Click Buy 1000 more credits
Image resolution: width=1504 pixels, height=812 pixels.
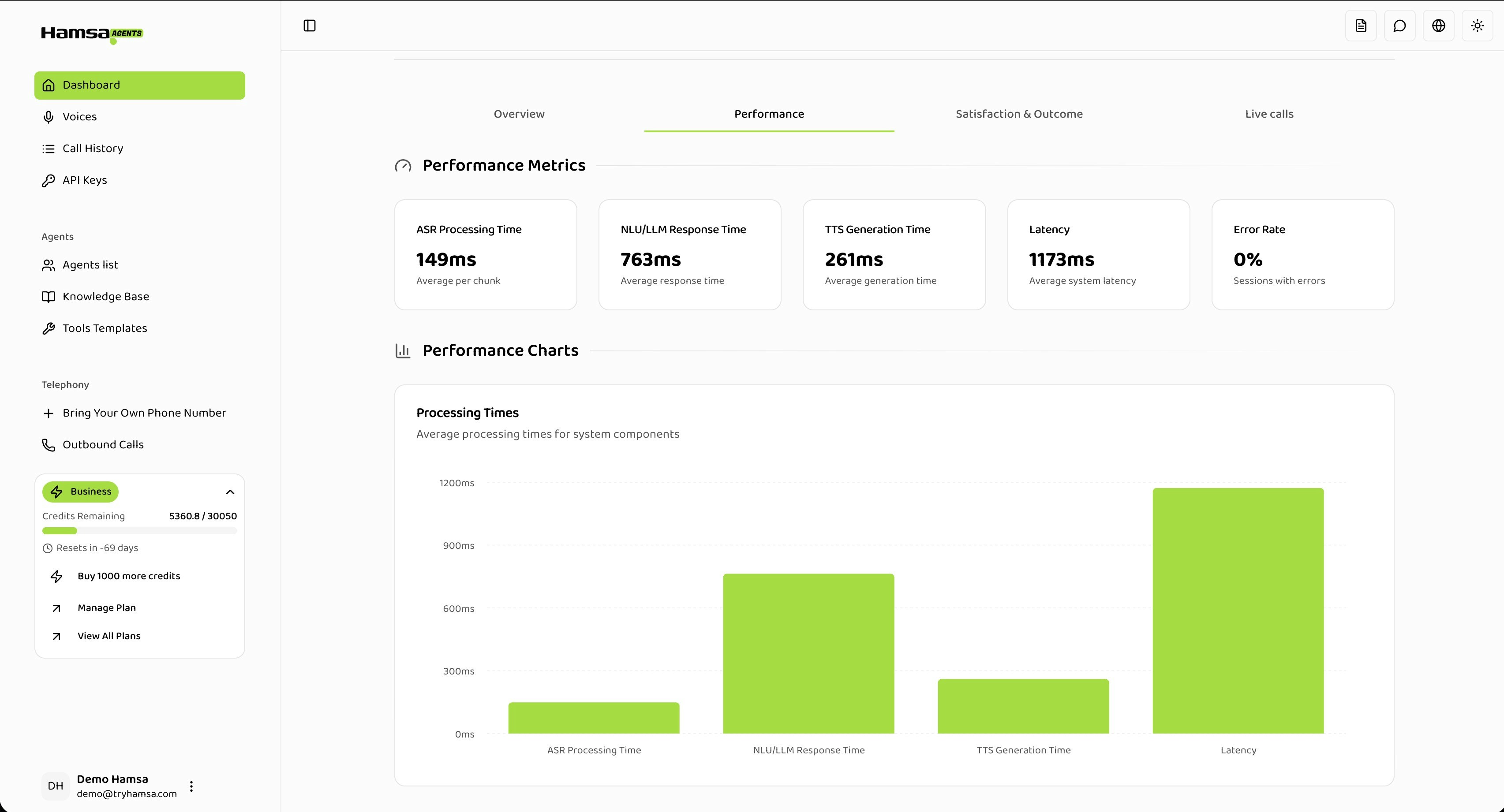coord(129,576)
